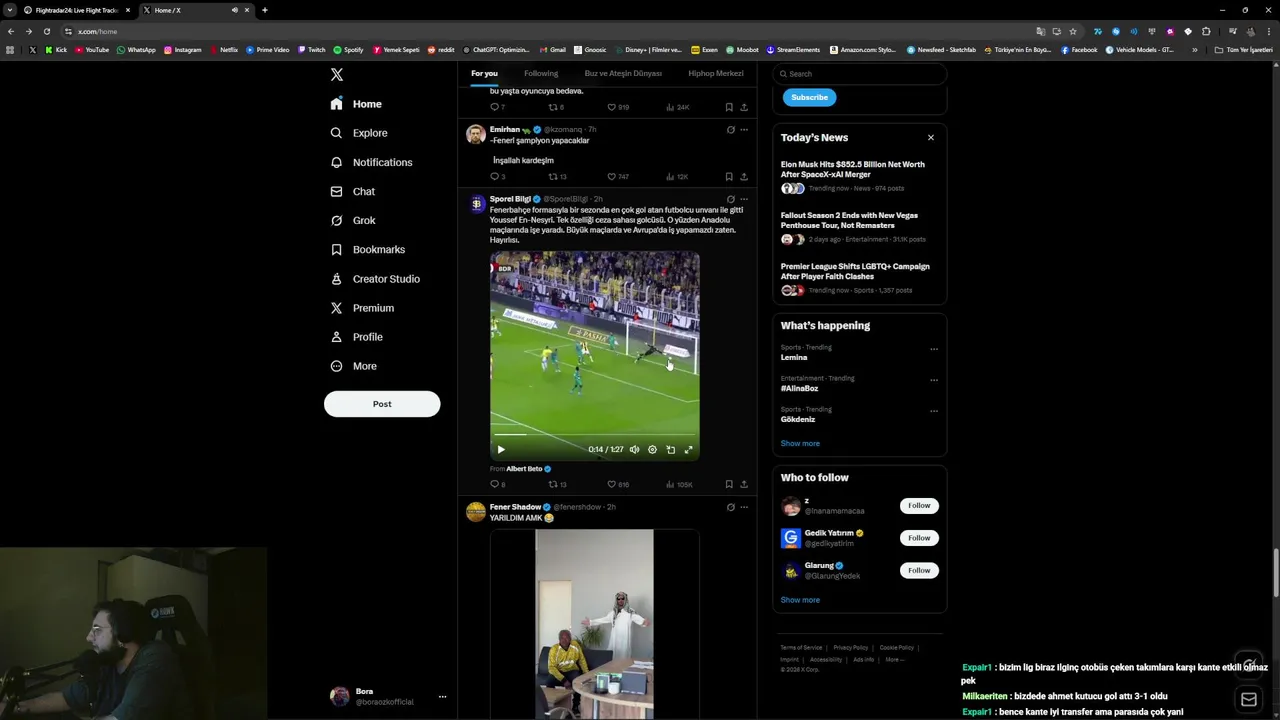Switch to the Following tab
The height and width of the screenshot is (720, 1280).
click(541, 73)
